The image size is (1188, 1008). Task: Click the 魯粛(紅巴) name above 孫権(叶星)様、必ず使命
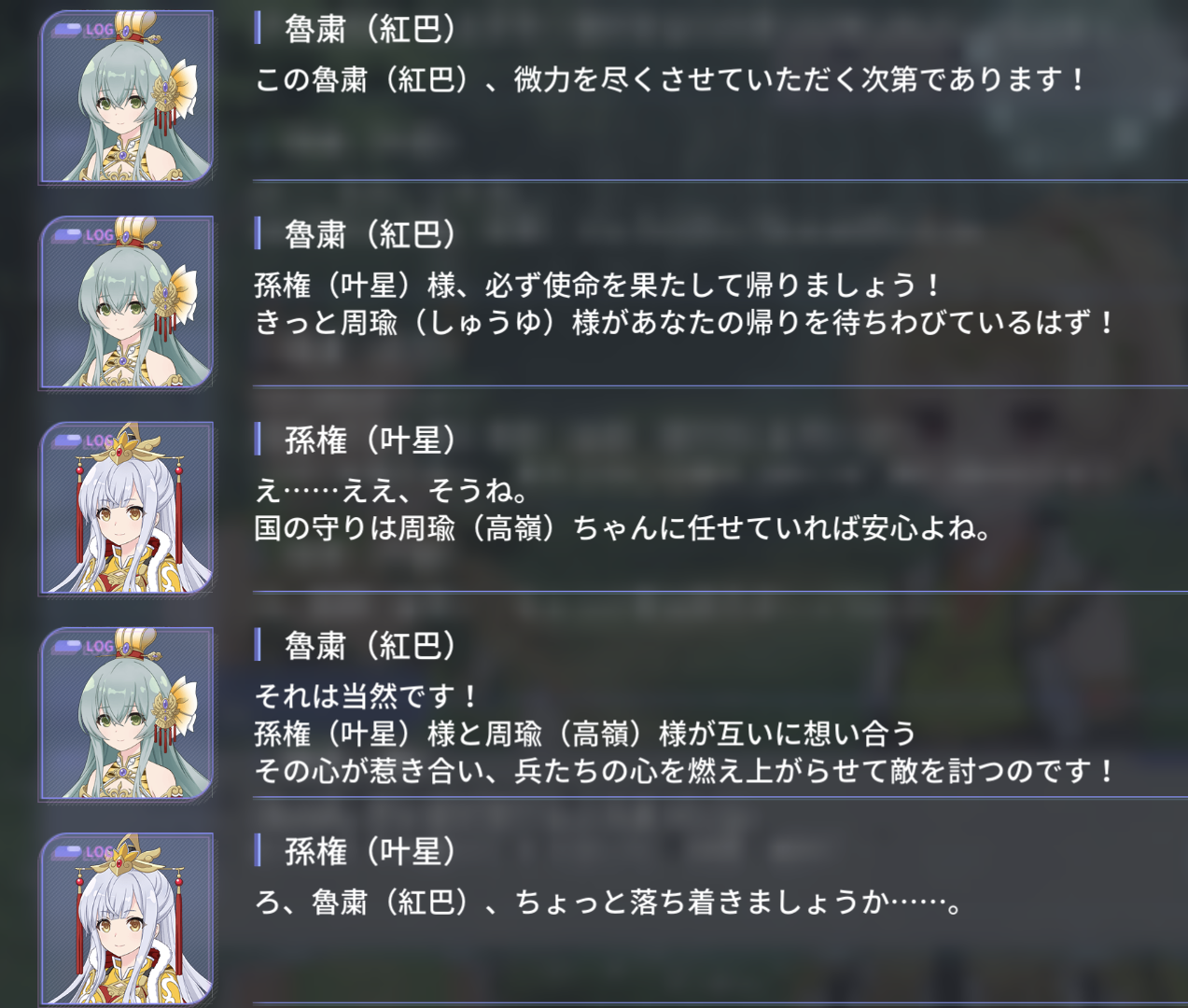click(x=370, y=234)
